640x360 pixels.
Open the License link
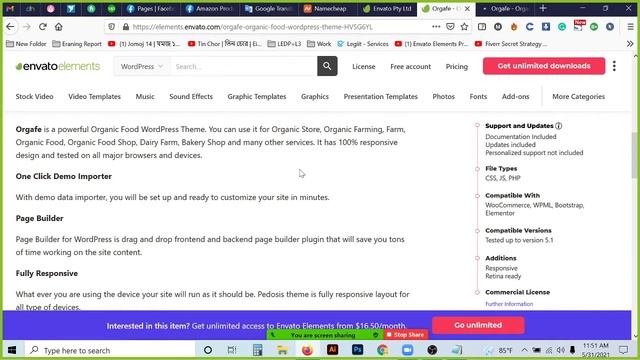coord(364,67)
